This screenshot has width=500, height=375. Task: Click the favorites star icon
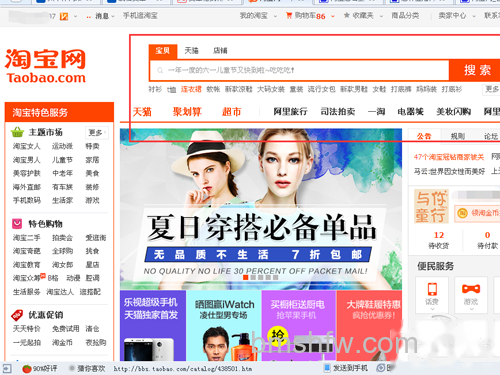point(347,15)
